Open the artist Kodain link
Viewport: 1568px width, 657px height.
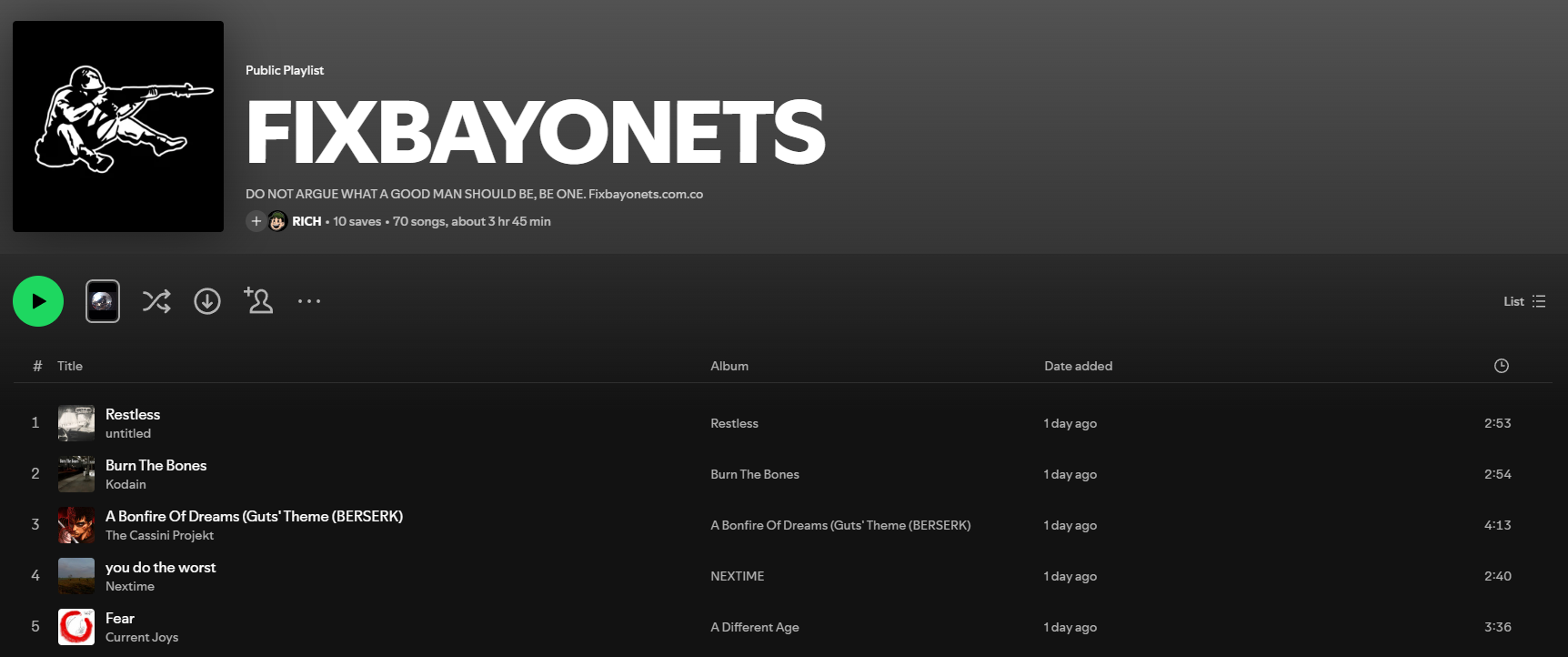tap(126, 484)
